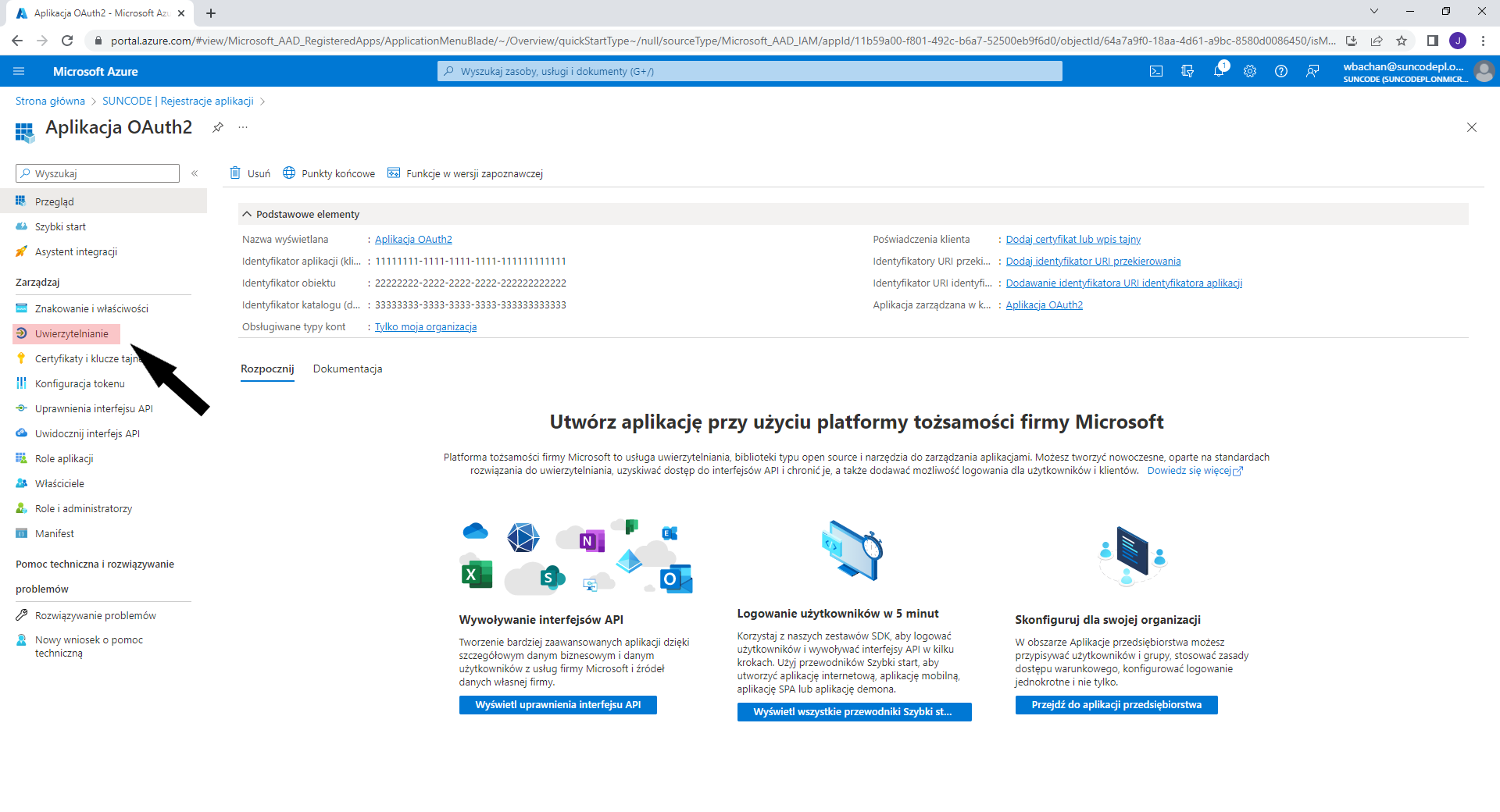Image resolution: width=1500 pixels, height=812 pixels.
Task: Pin Aplikacja OAuth2 to dashboard
Action: (x=218, y=126)
